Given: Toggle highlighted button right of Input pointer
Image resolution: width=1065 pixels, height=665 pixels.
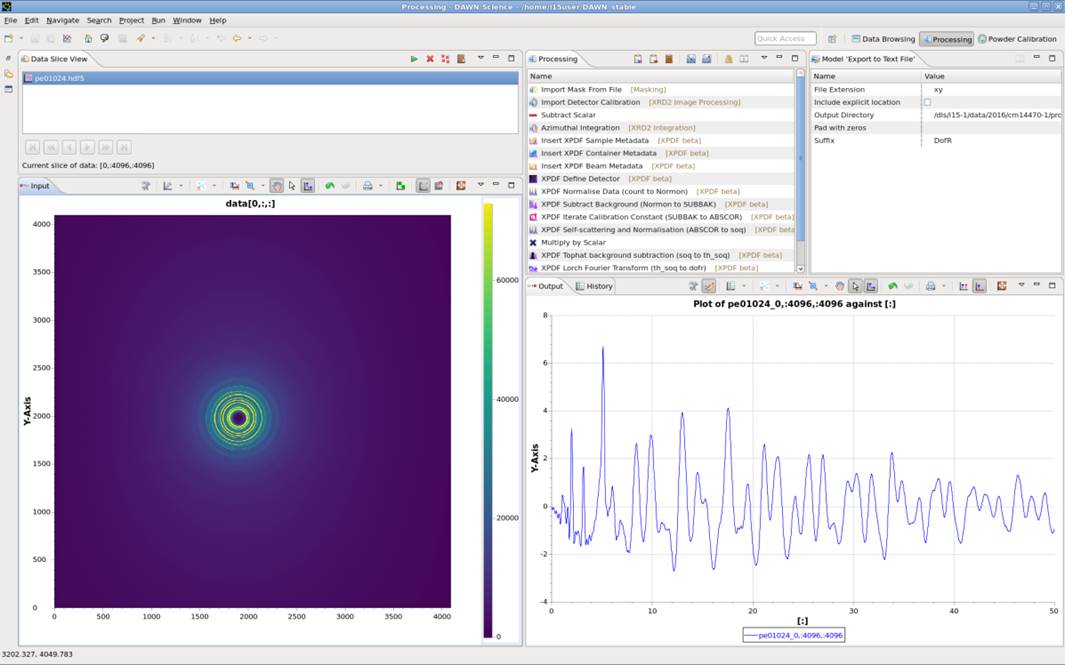Looking at the screenshot, I should pyautogui.click(x=308, y=185).
